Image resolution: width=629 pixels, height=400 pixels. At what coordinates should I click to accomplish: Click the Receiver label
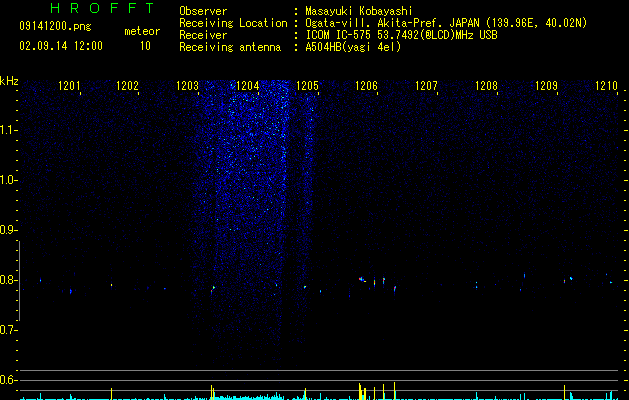(x=203, y=35)
